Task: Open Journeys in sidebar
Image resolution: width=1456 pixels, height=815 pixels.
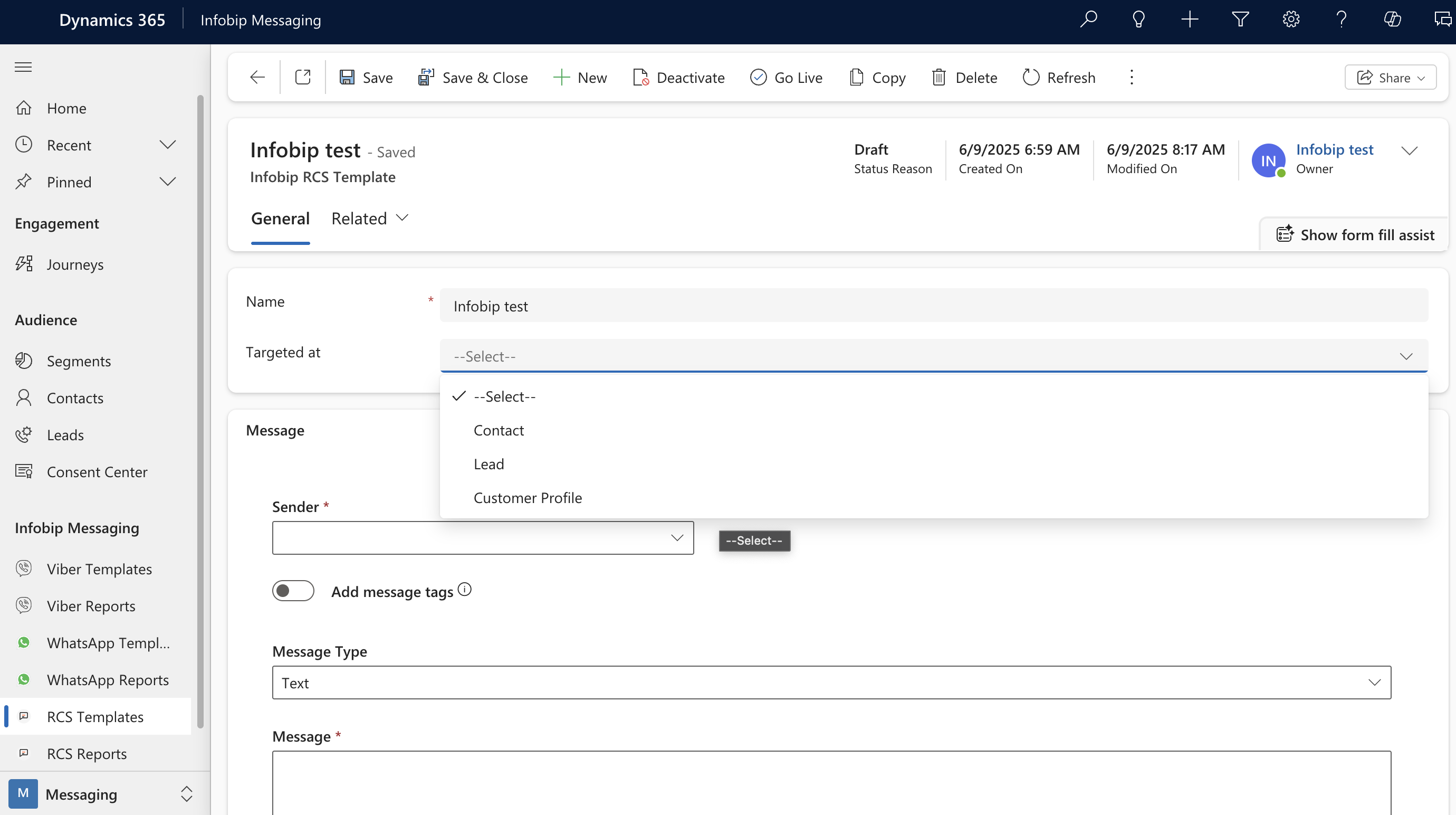Action: (x=96, y=264)
